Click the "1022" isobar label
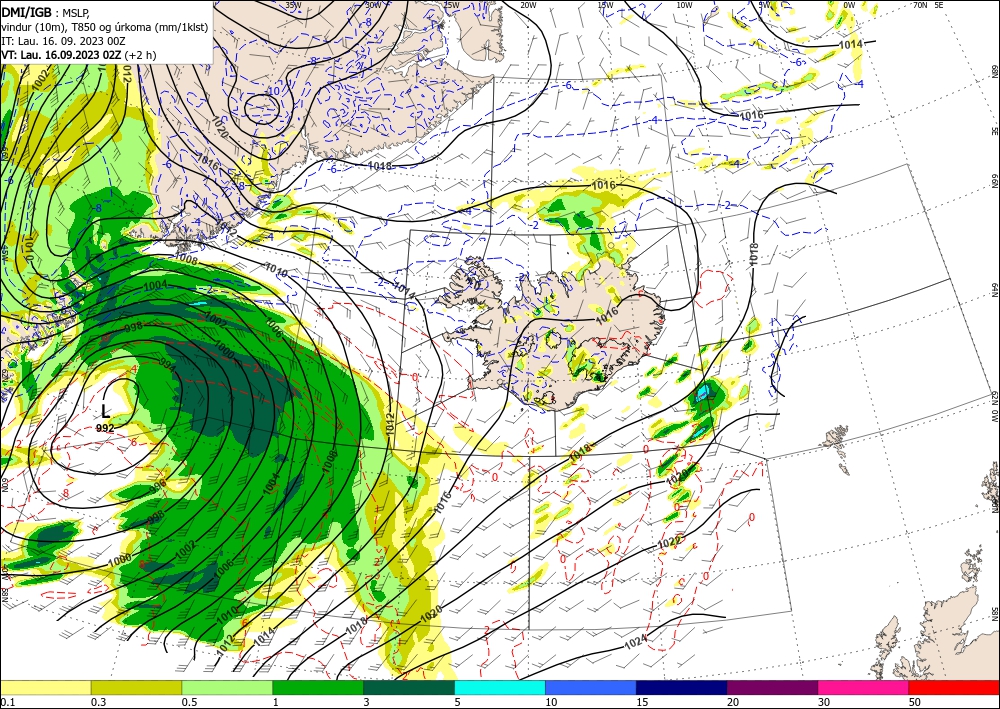 tap(668, 543)
